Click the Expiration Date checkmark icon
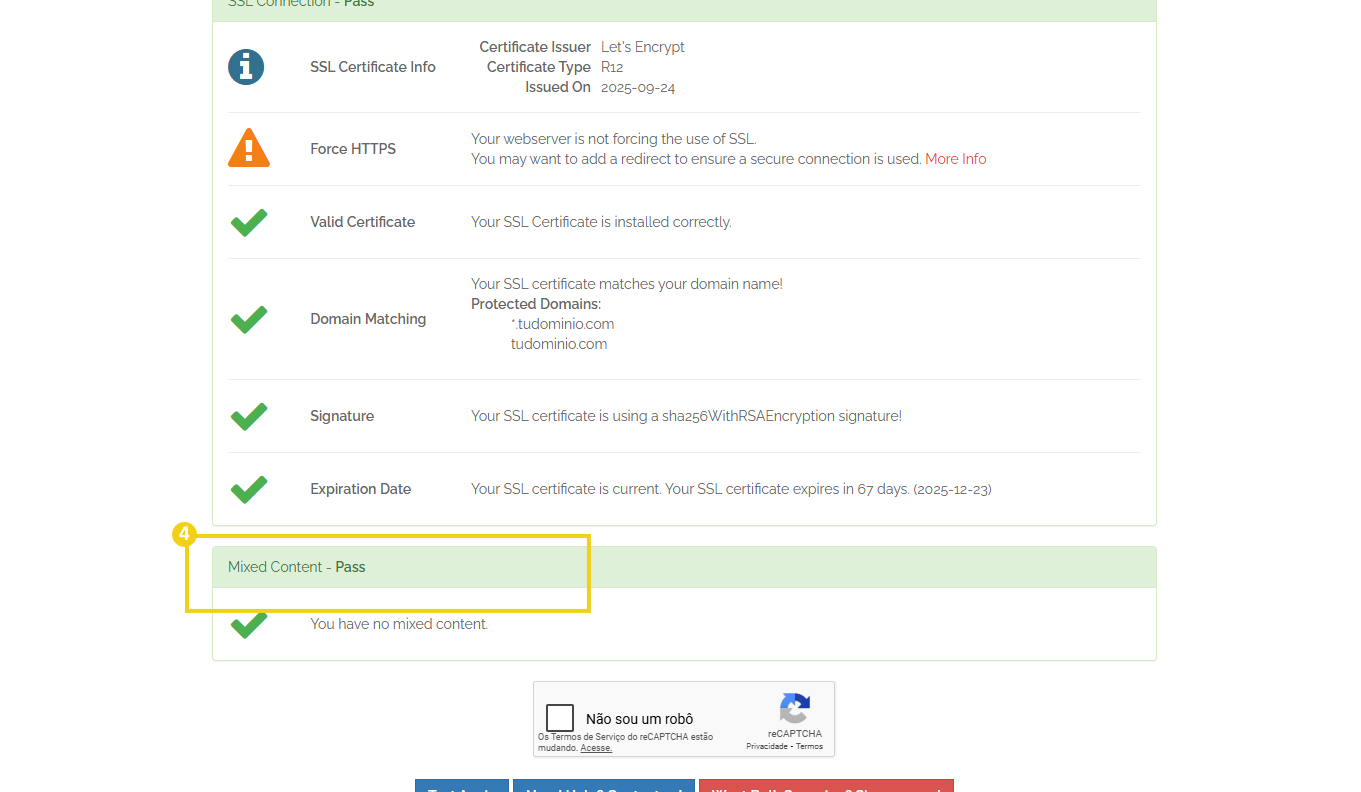1361x792 pixels. [x=248, y=489]
